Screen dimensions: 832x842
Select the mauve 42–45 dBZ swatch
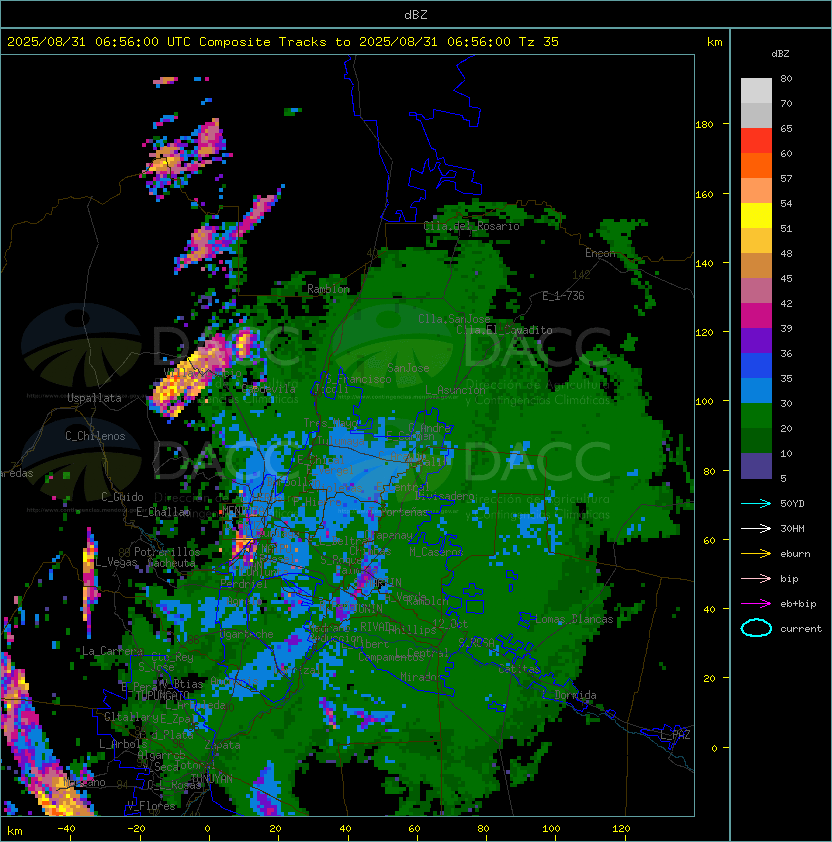point(756,290)
